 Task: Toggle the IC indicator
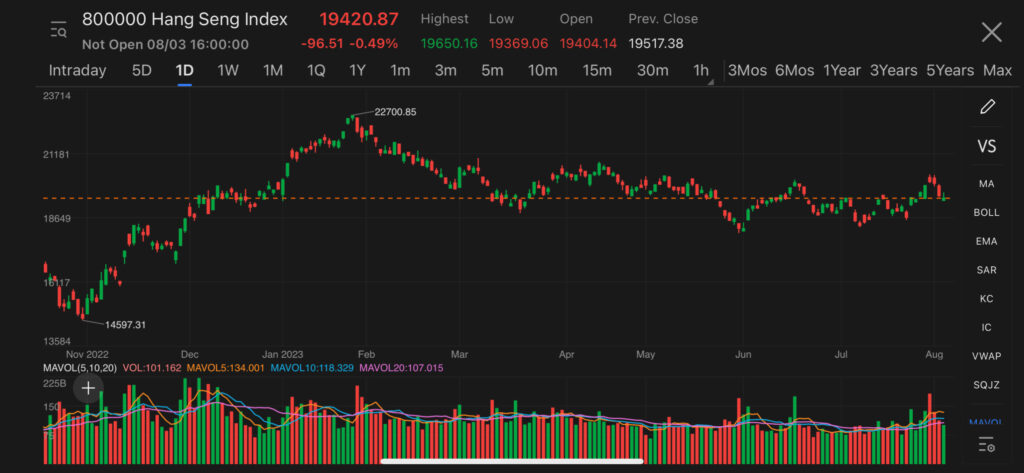tap(986, 327)
